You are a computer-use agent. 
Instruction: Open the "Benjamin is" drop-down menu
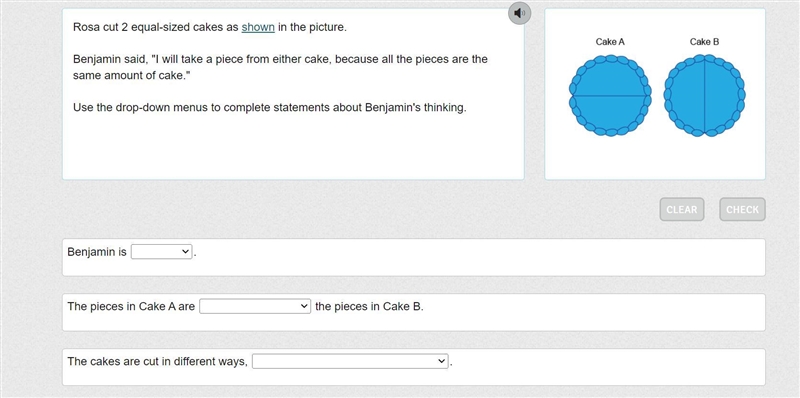click(161, 252)
